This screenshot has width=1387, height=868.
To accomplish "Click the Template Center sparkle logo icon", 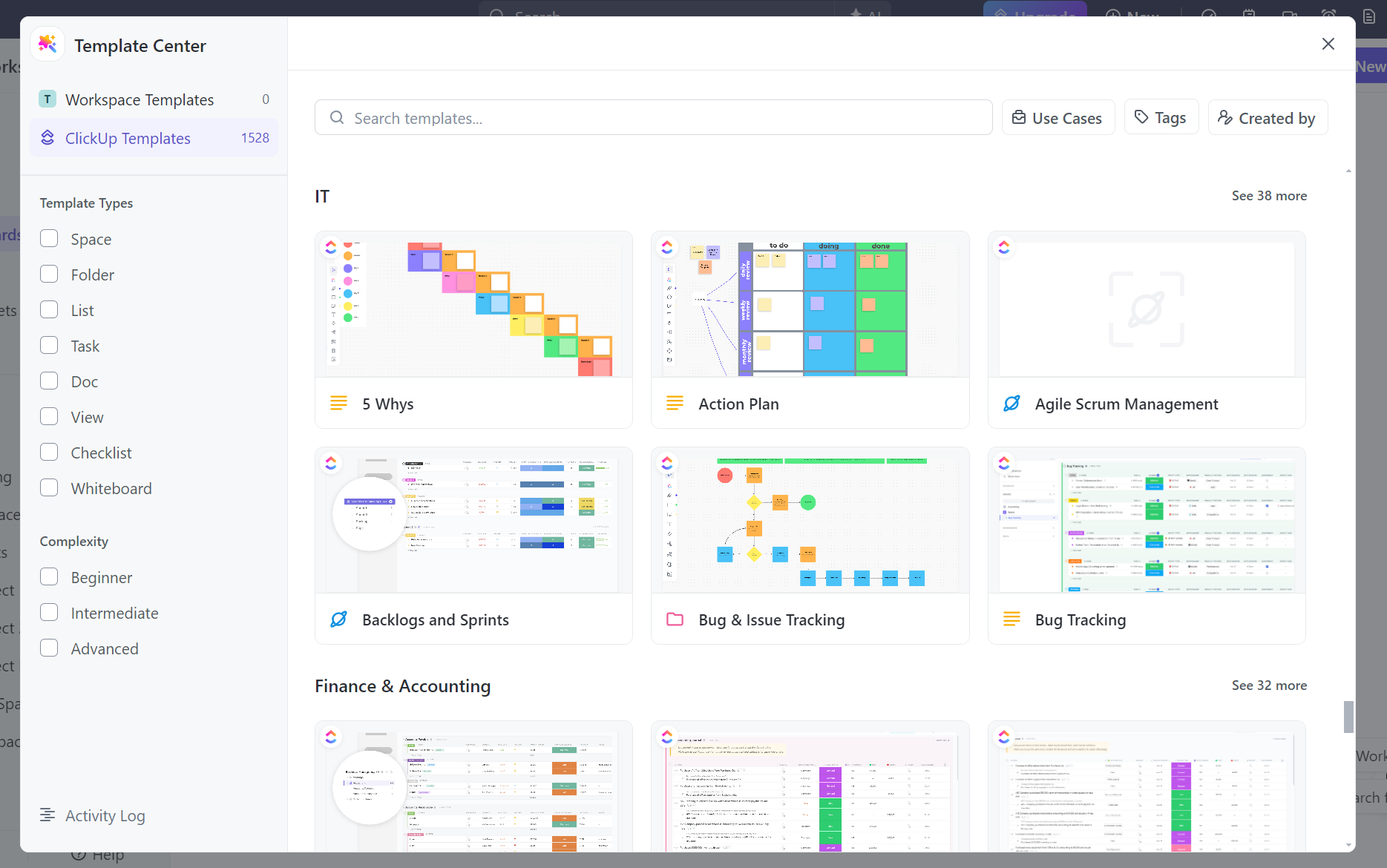I will pos(47,45).
